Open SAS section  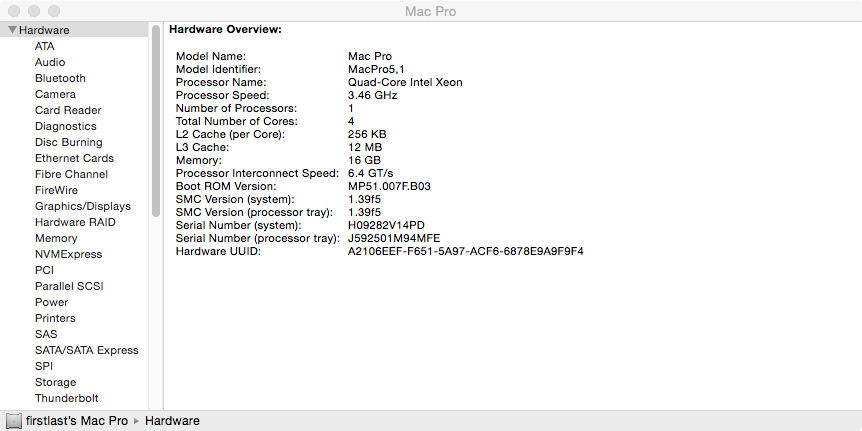(x=46, y=334)
